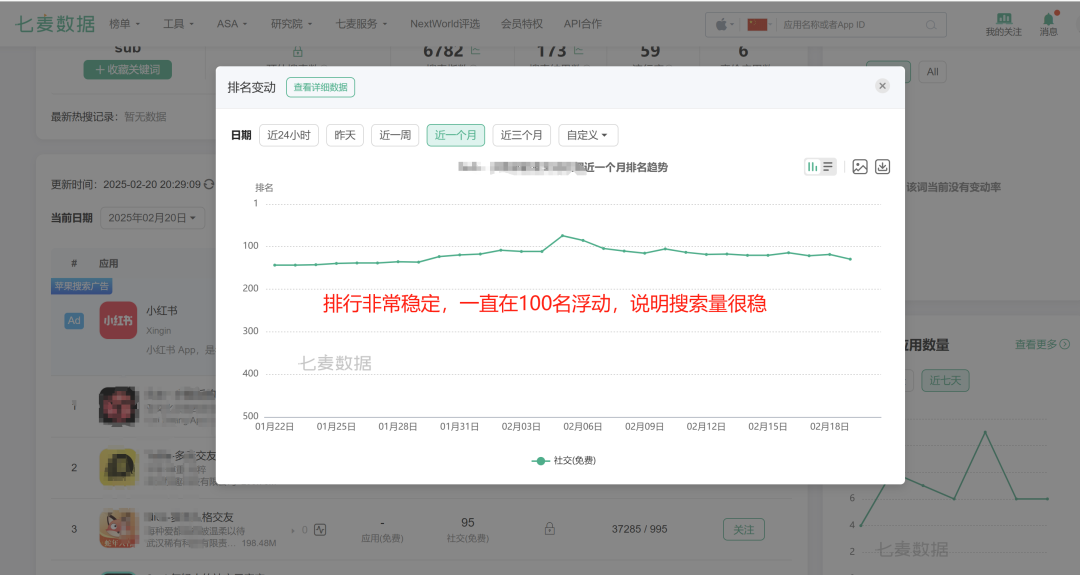Open 消息 notification bell

1048,24
